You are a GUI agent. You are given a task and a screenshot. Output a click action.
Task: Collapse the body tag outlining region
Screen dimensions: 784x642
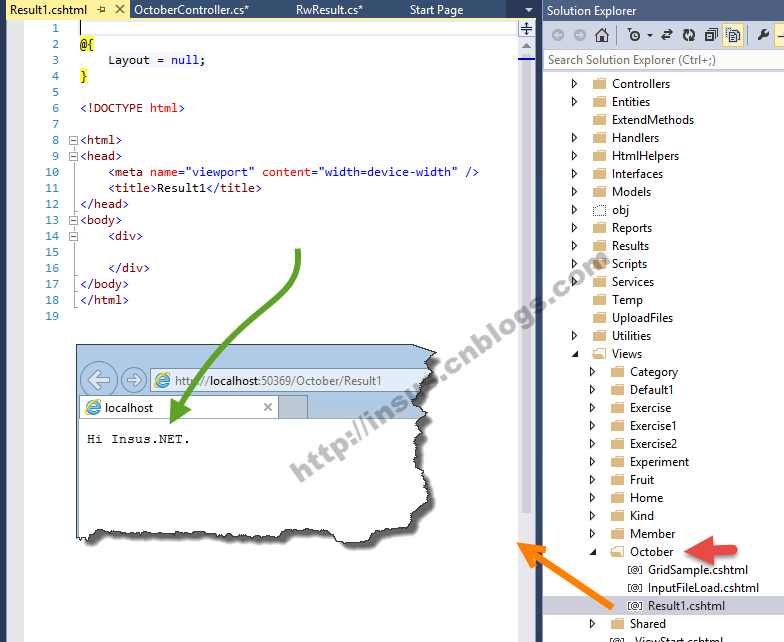[74, 220]
